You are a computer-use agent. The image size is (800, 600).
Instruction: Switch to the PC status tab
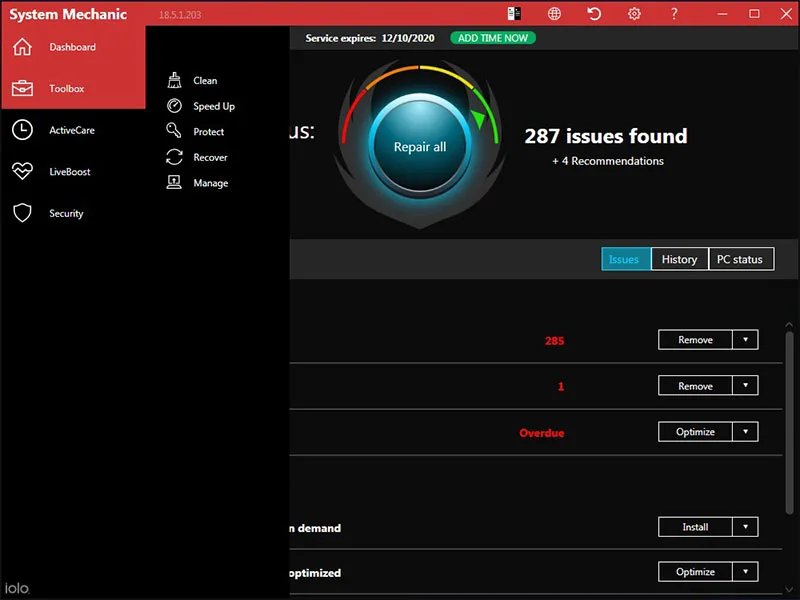tap(741, 259)
